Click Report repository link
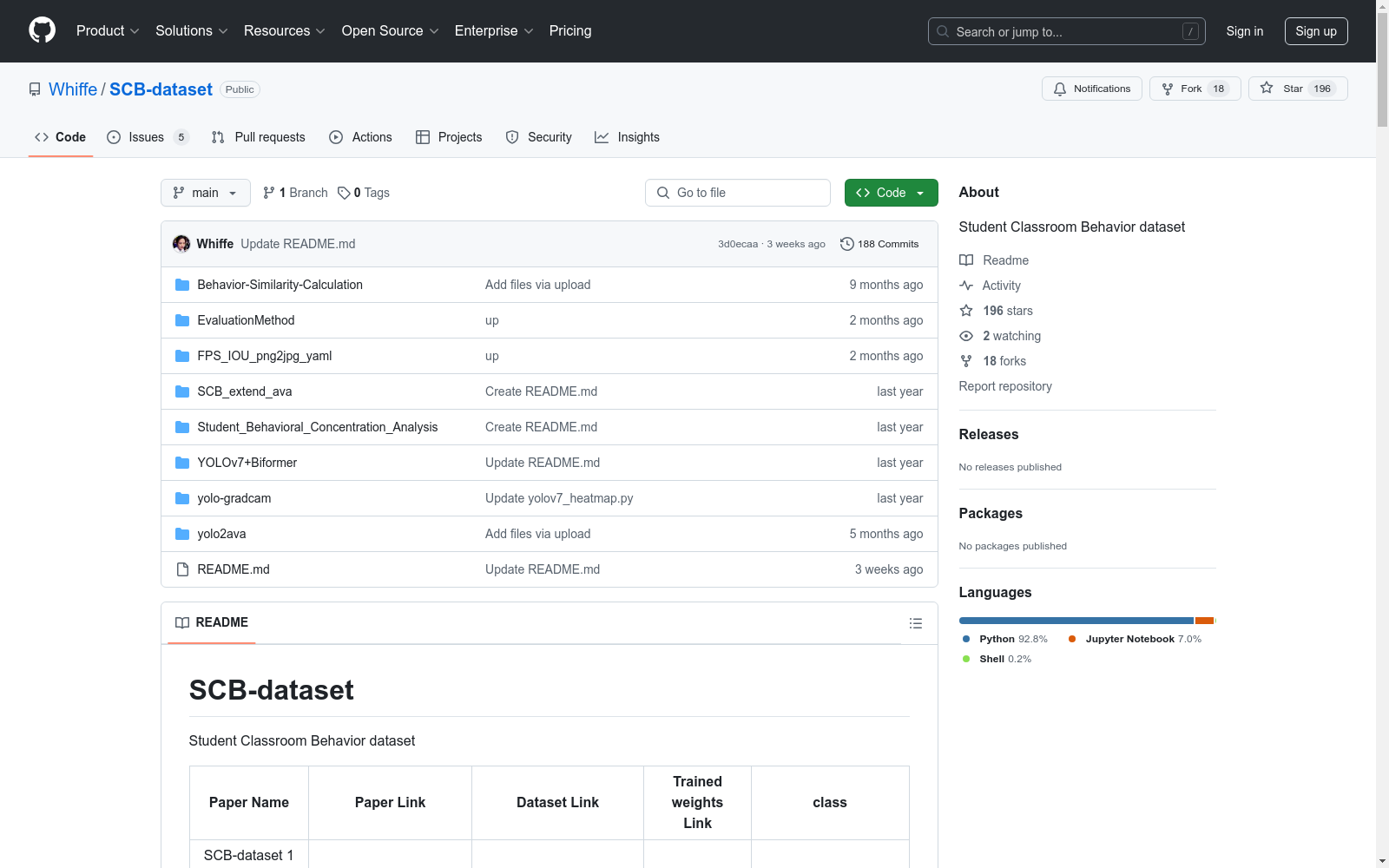 pyautogui.click(x=1005, y=386)
